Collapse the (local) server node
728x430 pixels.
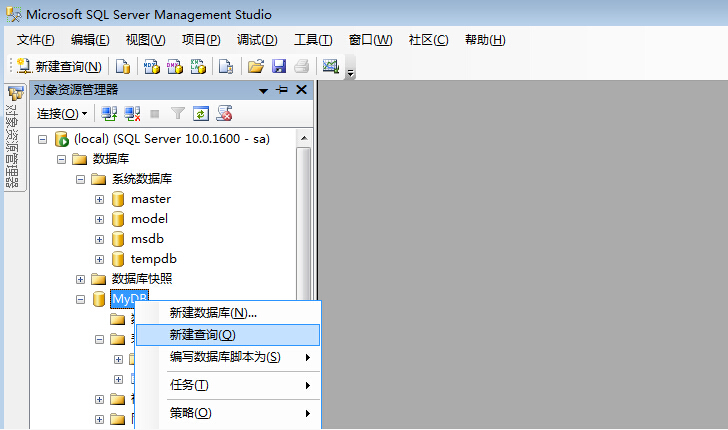pyautogui.click(x=42, y=139)
